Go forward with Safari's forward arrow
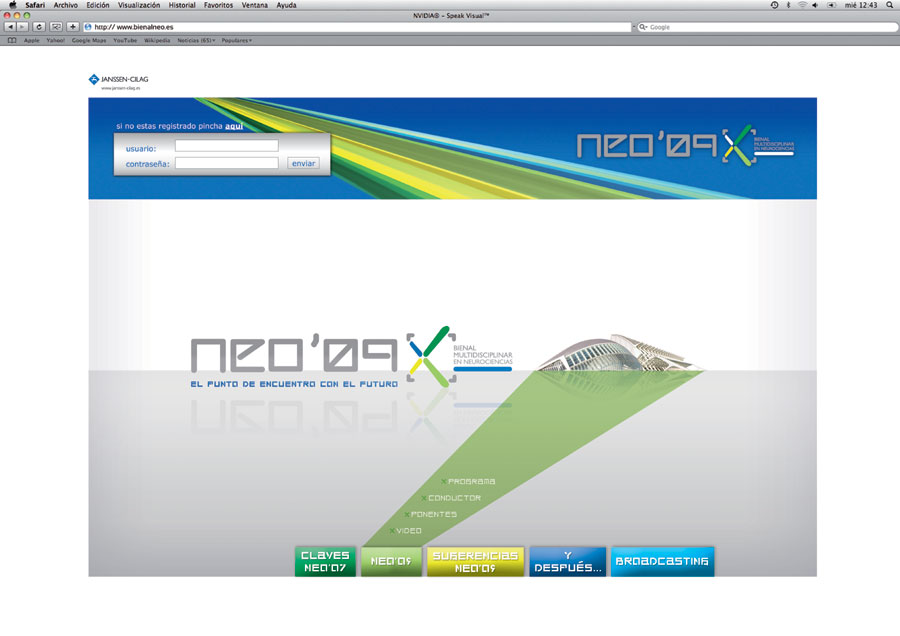Screen dimensions: 900x636 point(22,27)
